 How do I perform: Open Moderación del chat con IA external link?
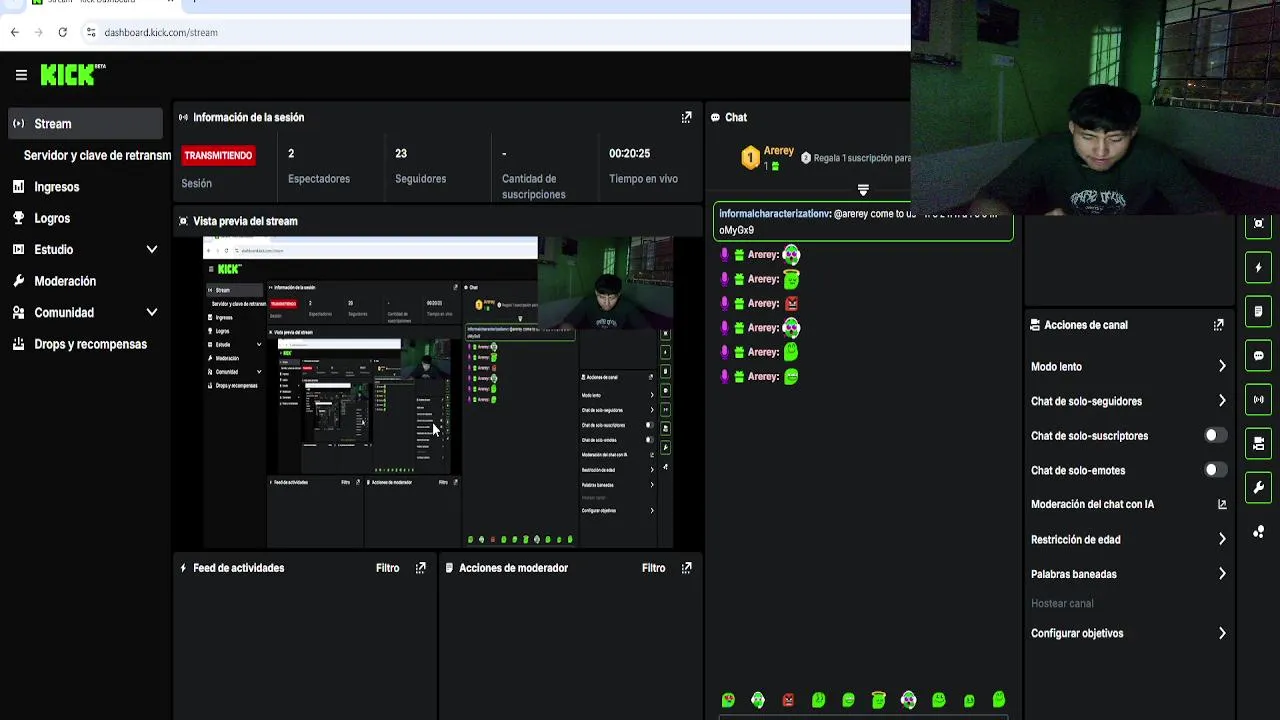point(1222,505)
